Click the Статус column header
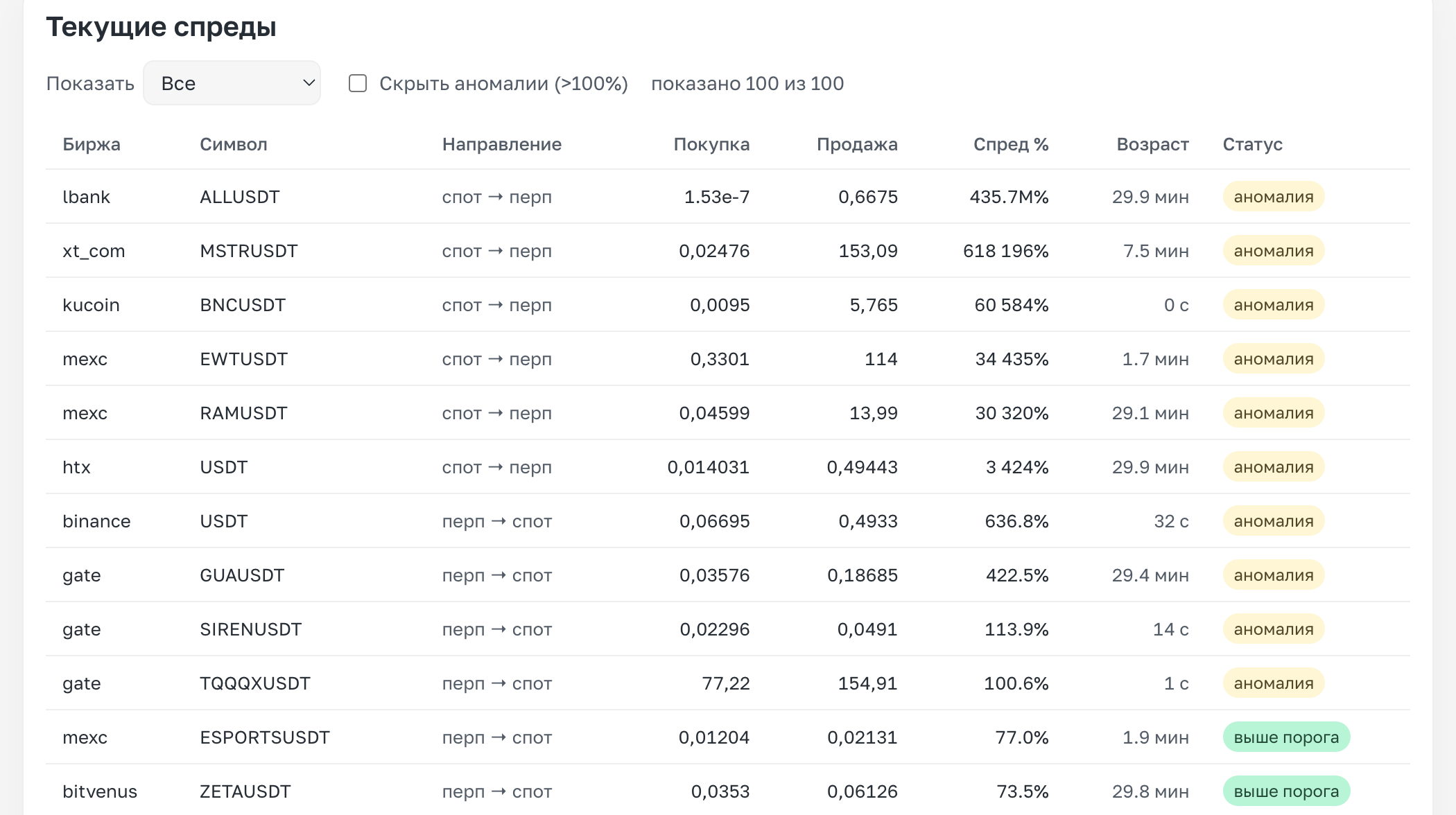The image size is (1456, 815). pos(1252,144)
